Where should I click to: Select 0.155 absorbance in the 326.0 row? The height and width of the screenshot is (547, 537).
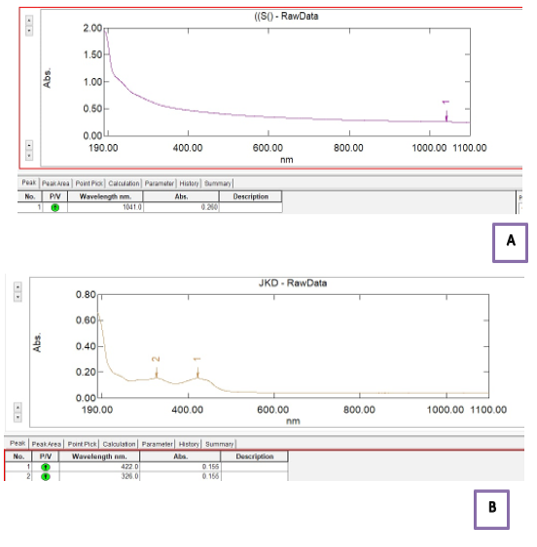pos(180,477)
